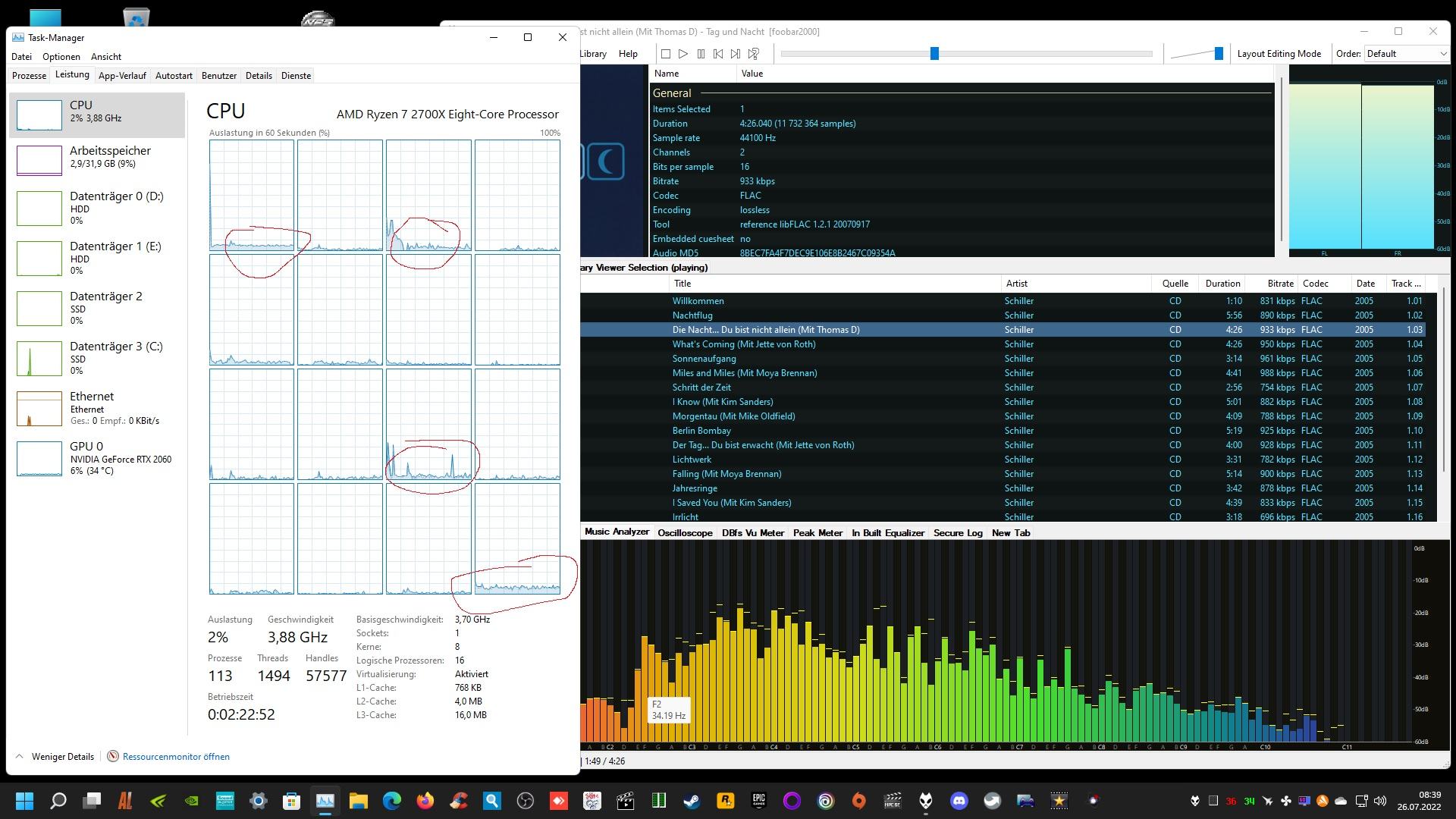Screen dimensions: 1456x819
Task: Select the track Nachtflug in the playlist
Action: 1003,315
